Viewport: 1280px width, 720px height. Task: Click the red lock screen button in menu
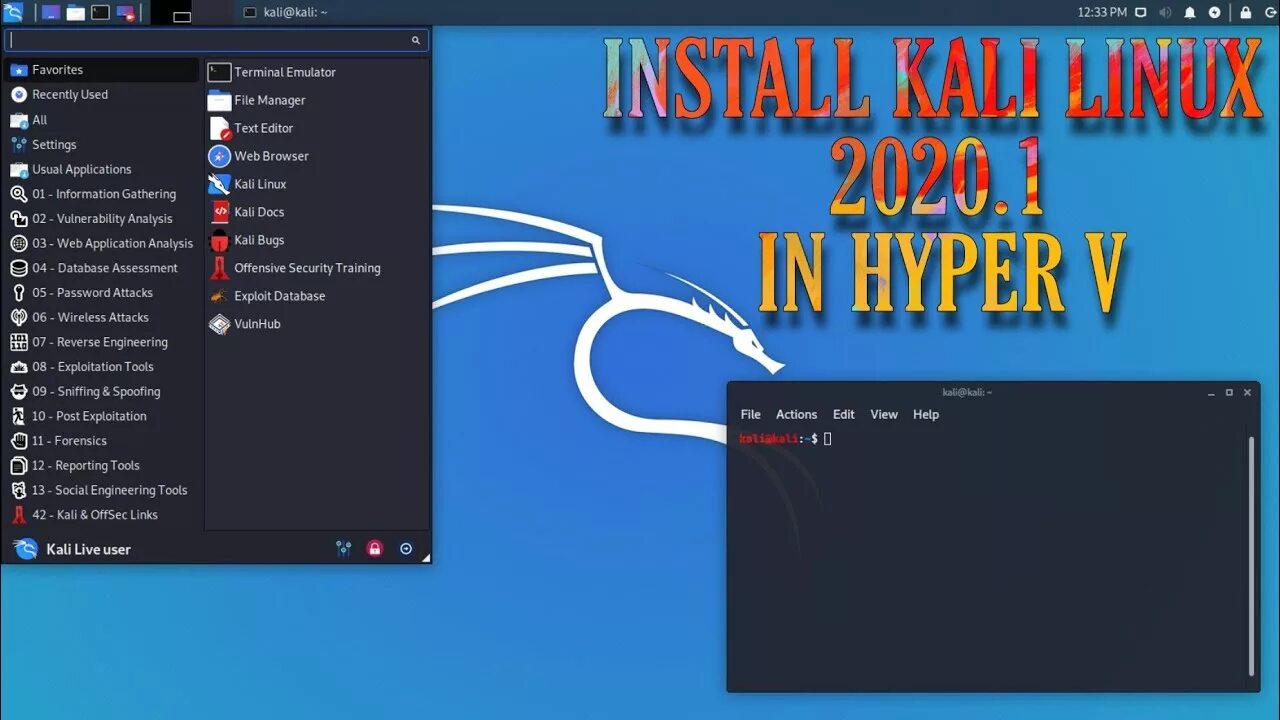(374, 548)
